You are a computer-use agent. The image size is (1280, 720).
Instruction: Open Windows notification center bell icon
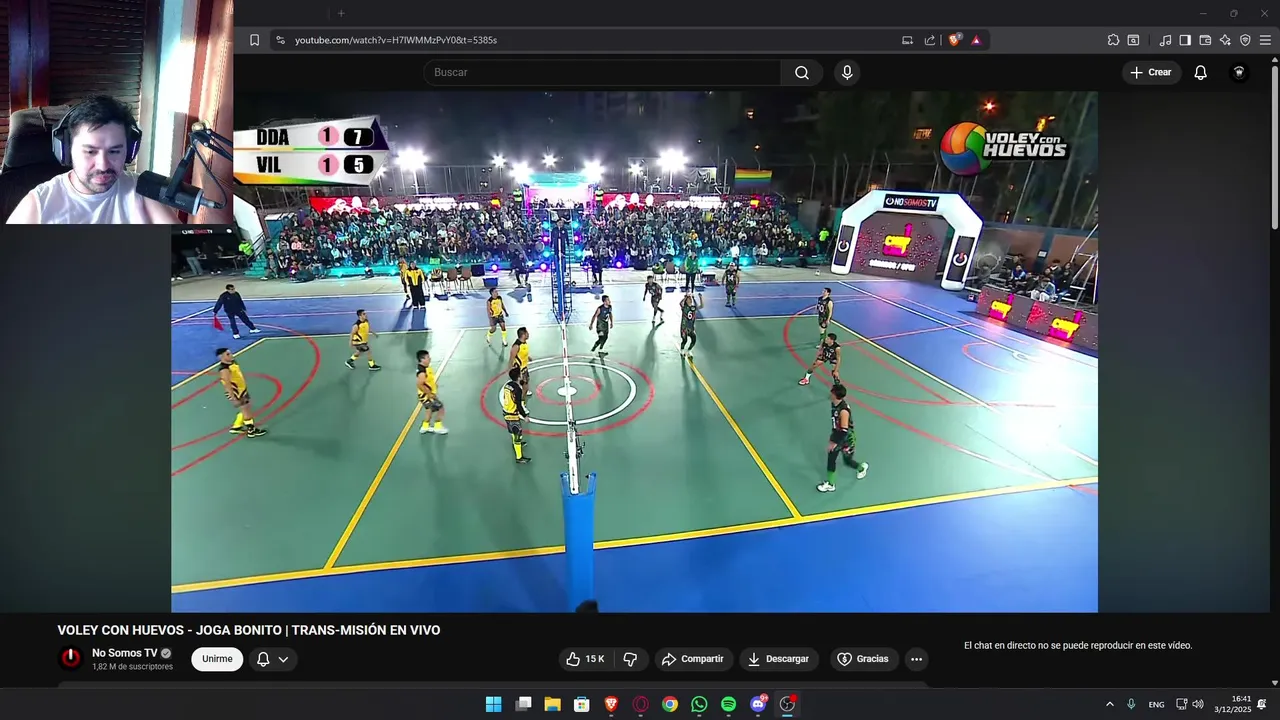(1262, 704)
